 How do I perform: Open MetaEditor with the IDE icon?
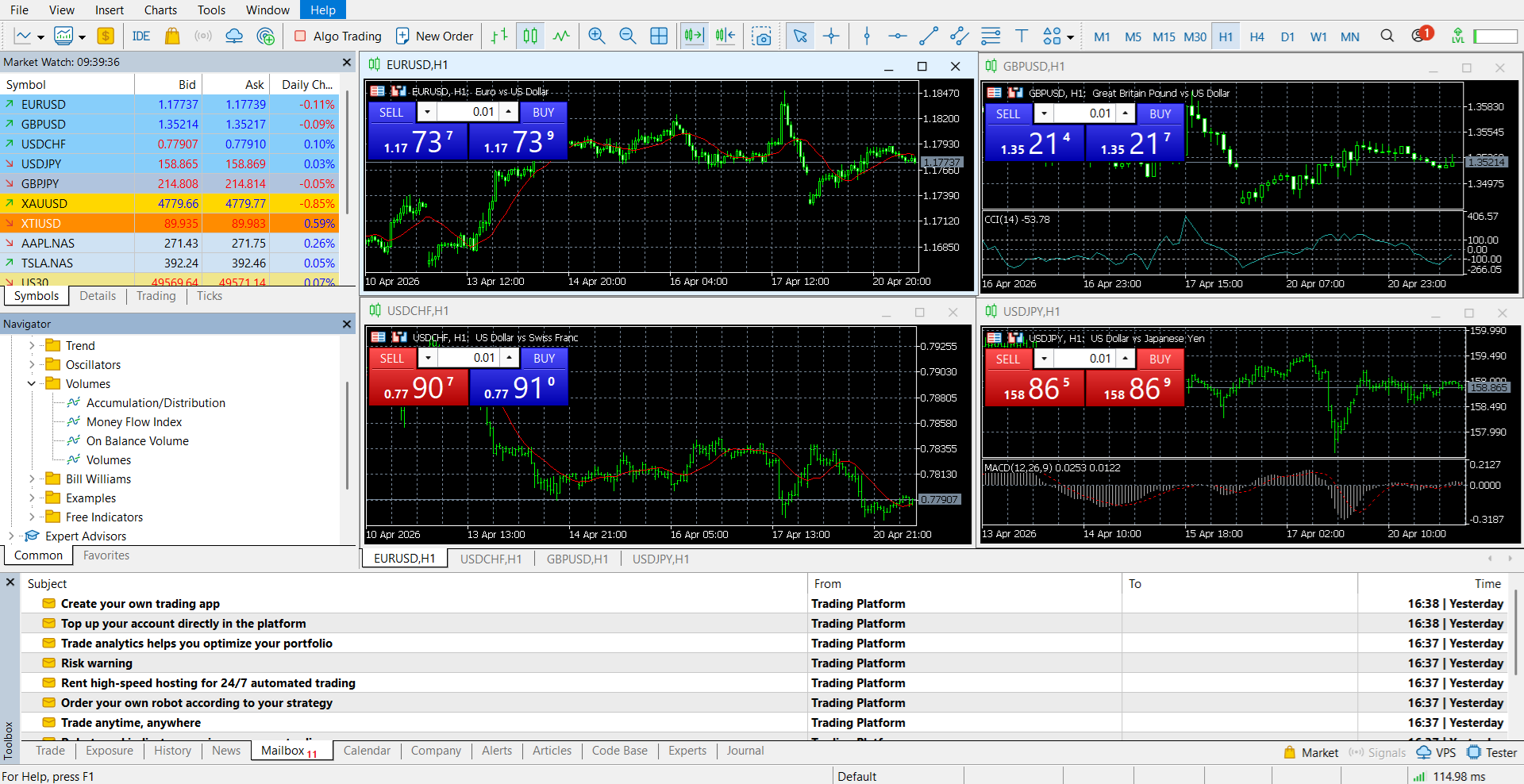click(141, 36)
